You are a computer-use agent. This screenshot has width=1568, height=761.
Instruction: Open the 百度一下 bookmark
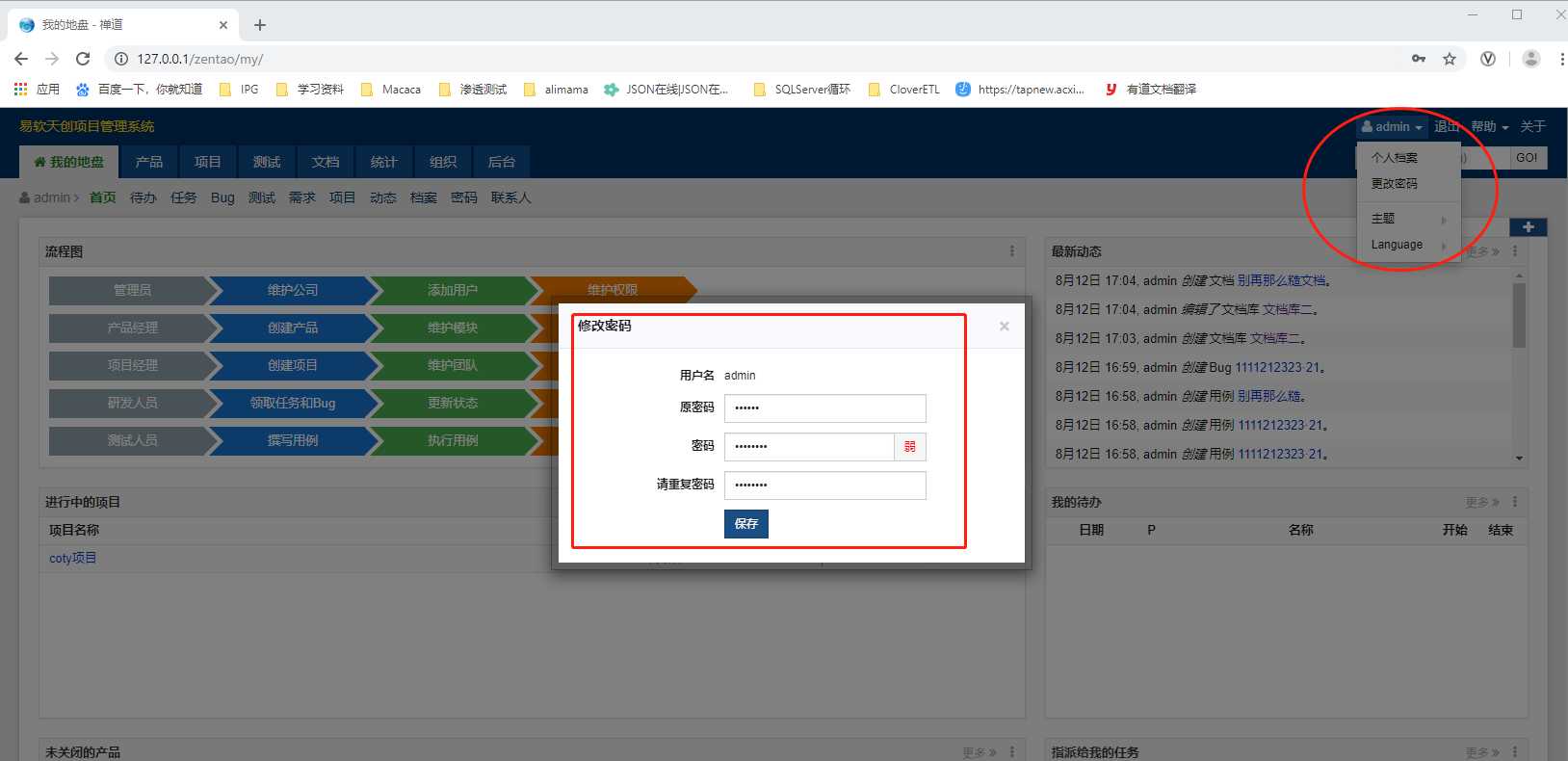tap(139, 89)
